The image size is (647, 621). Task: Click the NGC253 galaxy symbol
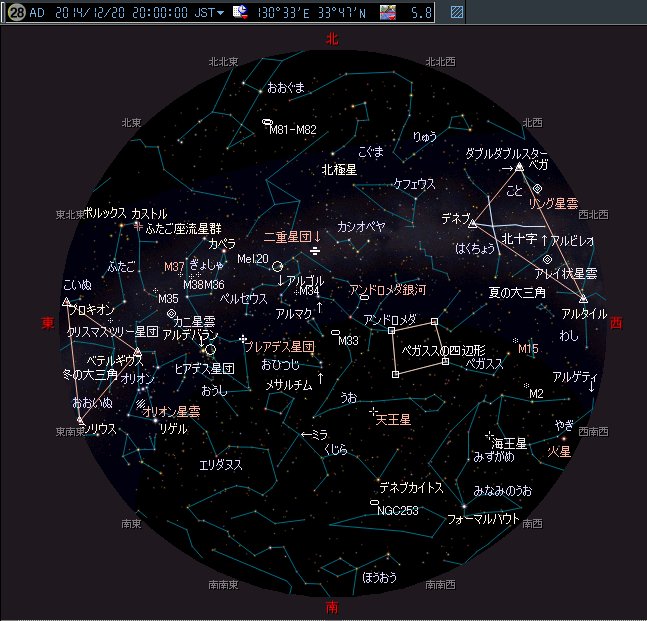pos(374,503)
